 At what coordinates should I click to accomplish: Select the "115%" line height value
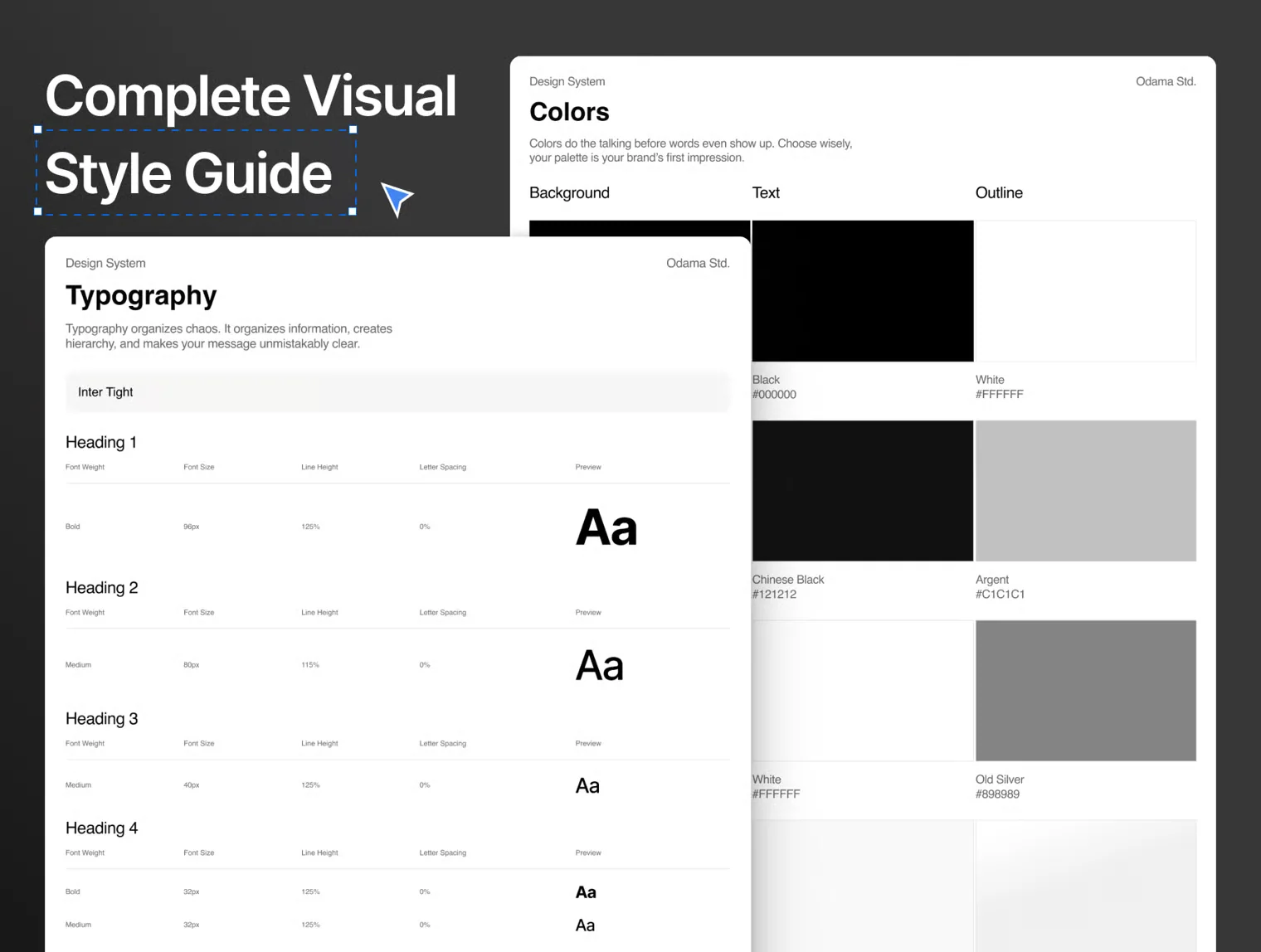310,665
